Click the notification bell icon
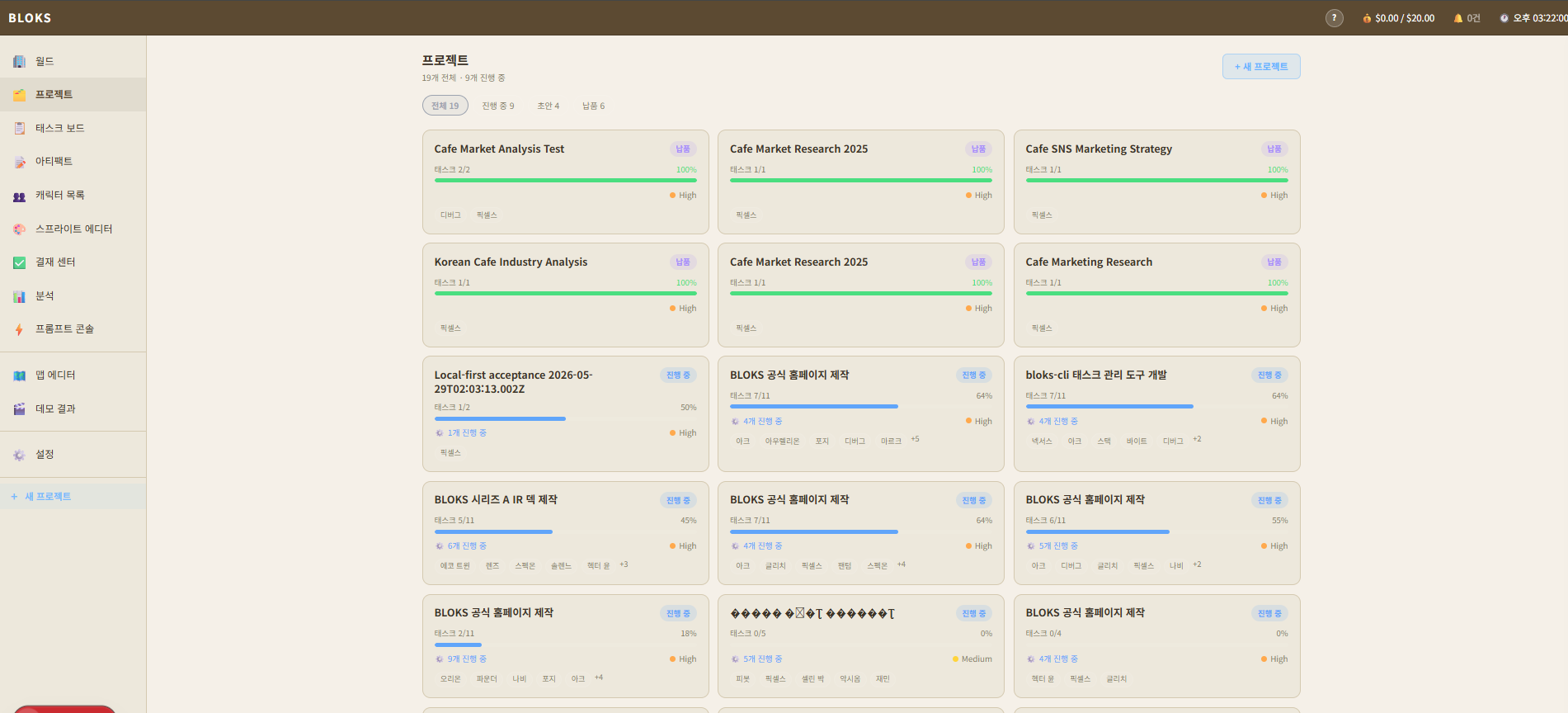 1458,18
